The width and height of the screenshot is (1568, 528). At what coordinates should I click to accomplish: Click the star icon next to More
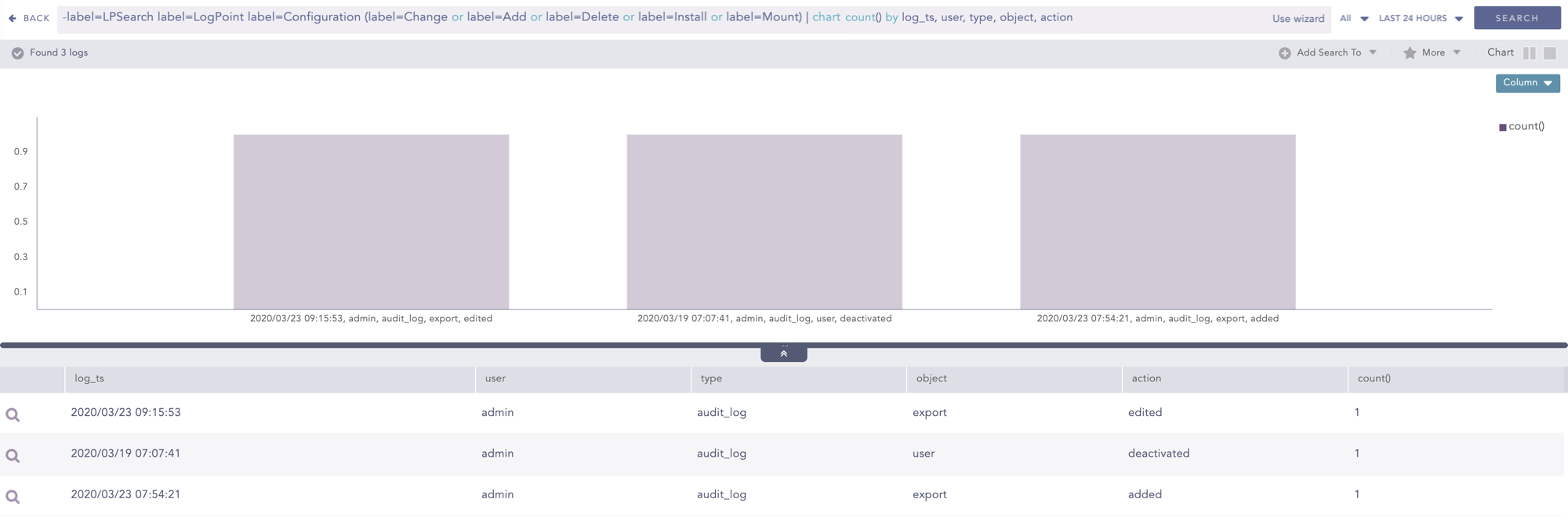tap(1410, 53)
